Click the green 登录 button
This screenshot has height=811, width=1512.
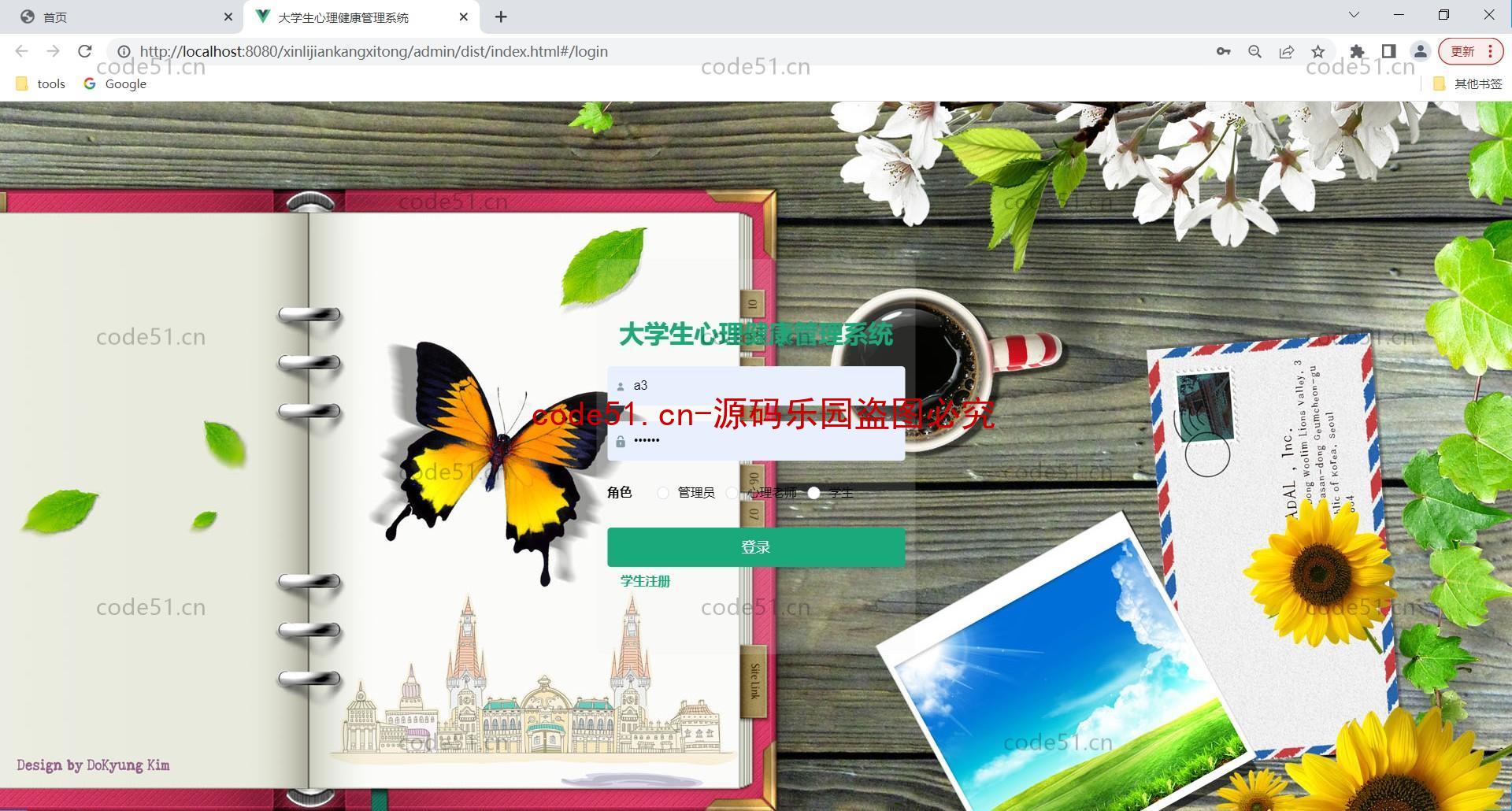[x=756, y=547]
